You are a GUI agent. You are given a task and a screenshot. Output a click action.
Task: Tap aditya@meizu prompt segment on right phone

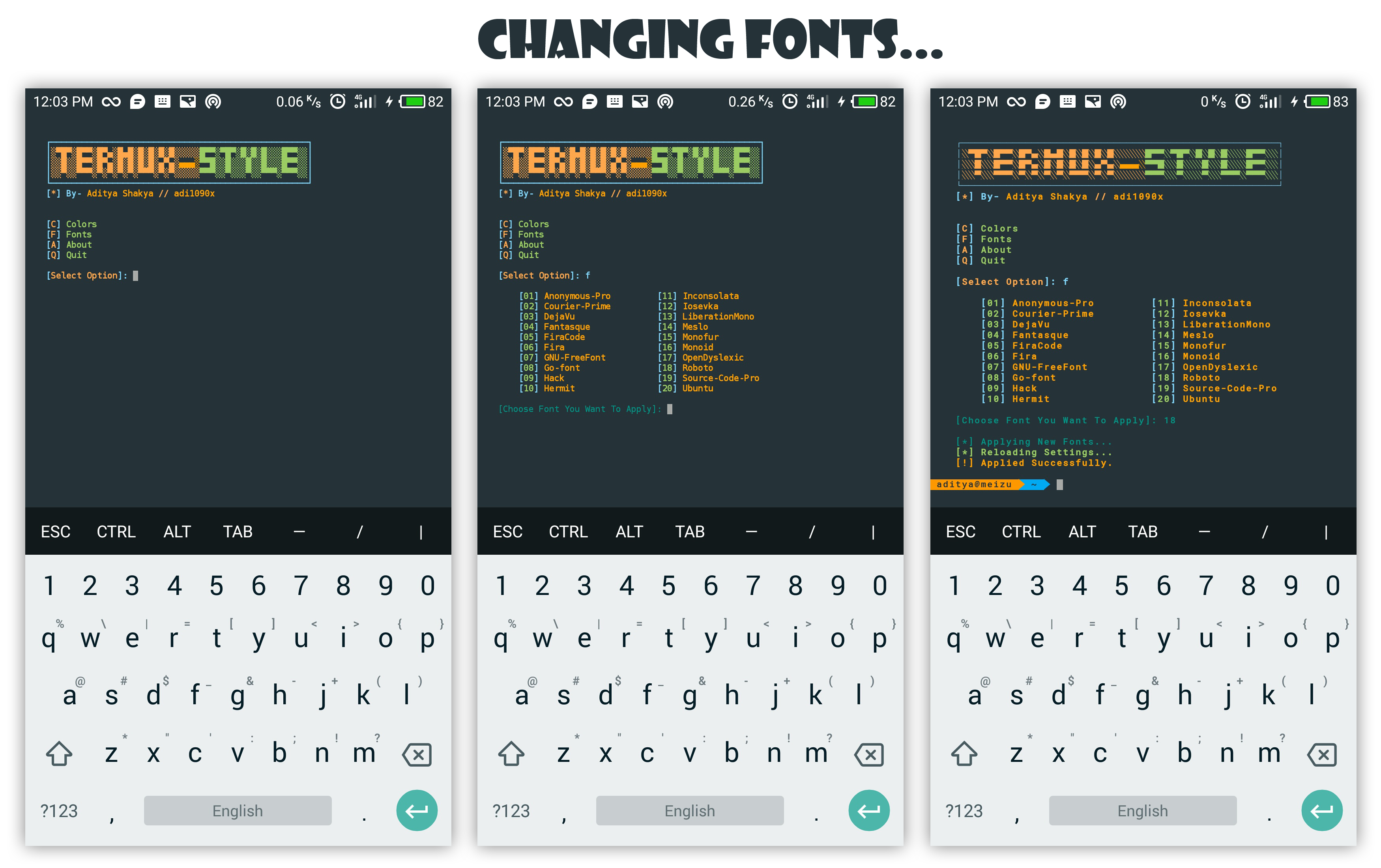pos(974,485)
